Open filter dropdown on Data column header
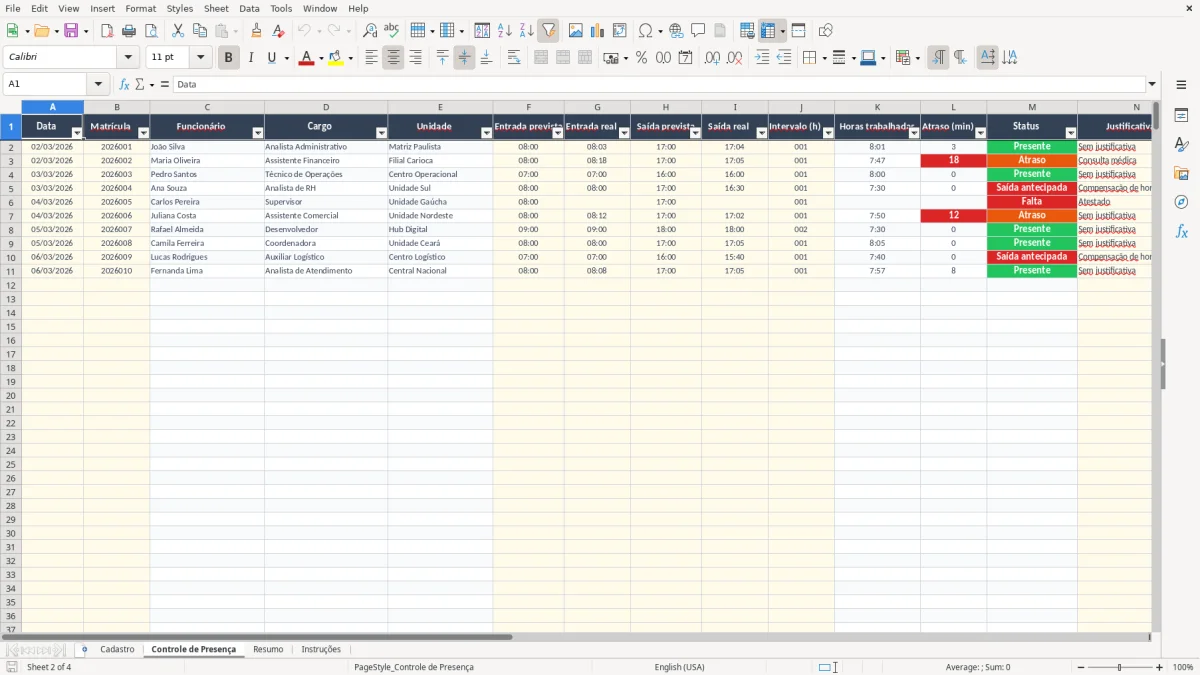 tap(77, 133)
